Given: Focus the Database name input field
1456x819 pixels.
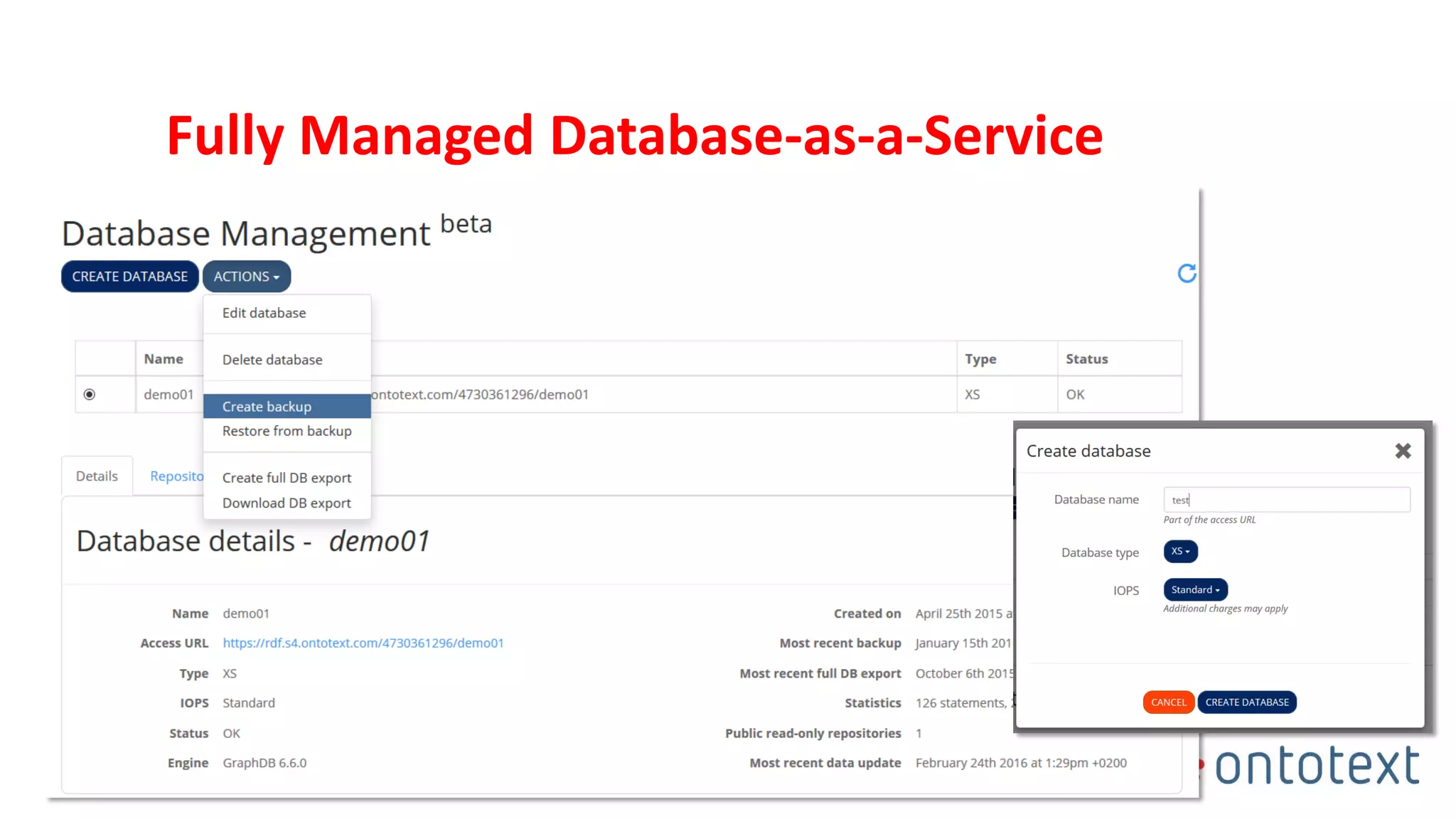Looking at the screenshot, I should (1287, 500).
